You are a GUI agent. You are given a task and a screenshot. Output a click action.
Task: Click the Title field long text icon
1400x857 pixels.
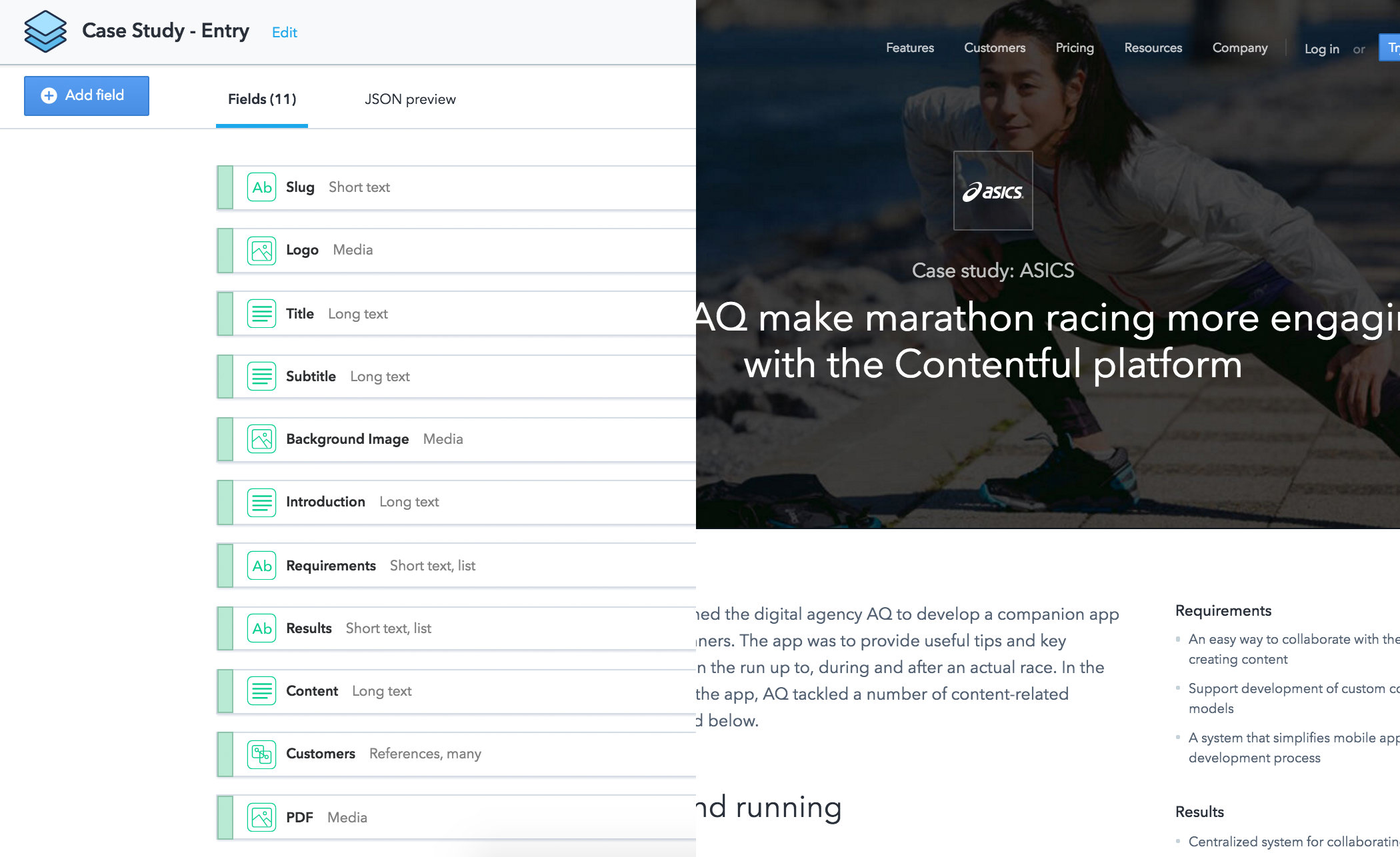pyautogui.click(x=261, y=313)
